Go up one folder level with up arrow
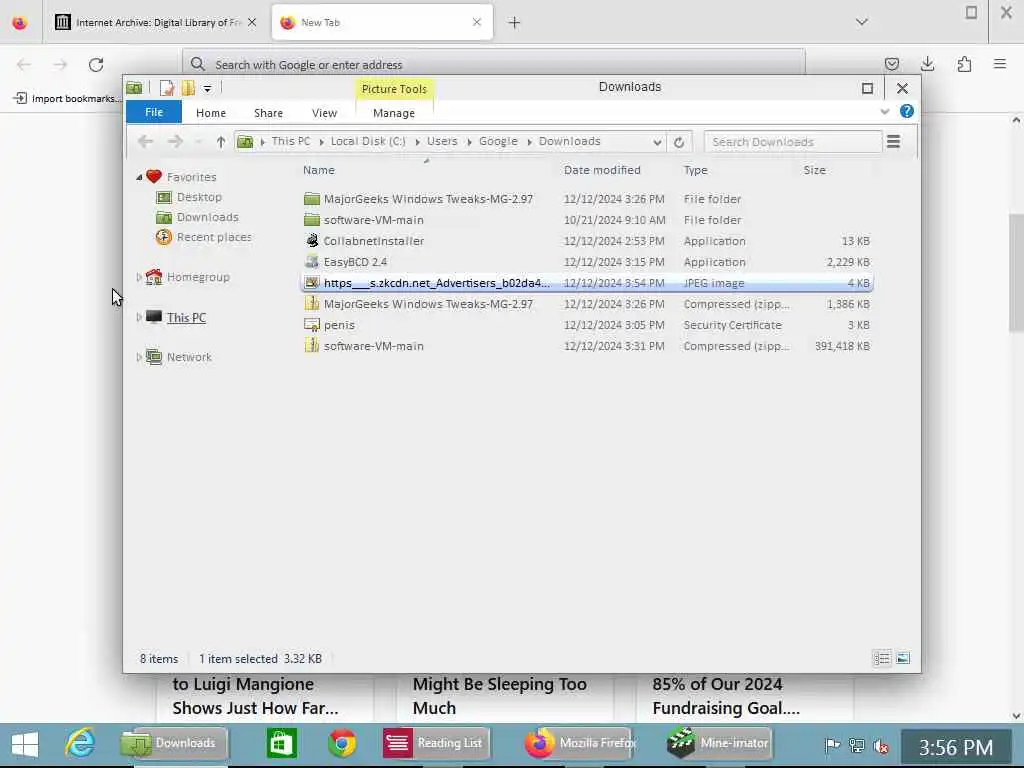 coord(221,142)
